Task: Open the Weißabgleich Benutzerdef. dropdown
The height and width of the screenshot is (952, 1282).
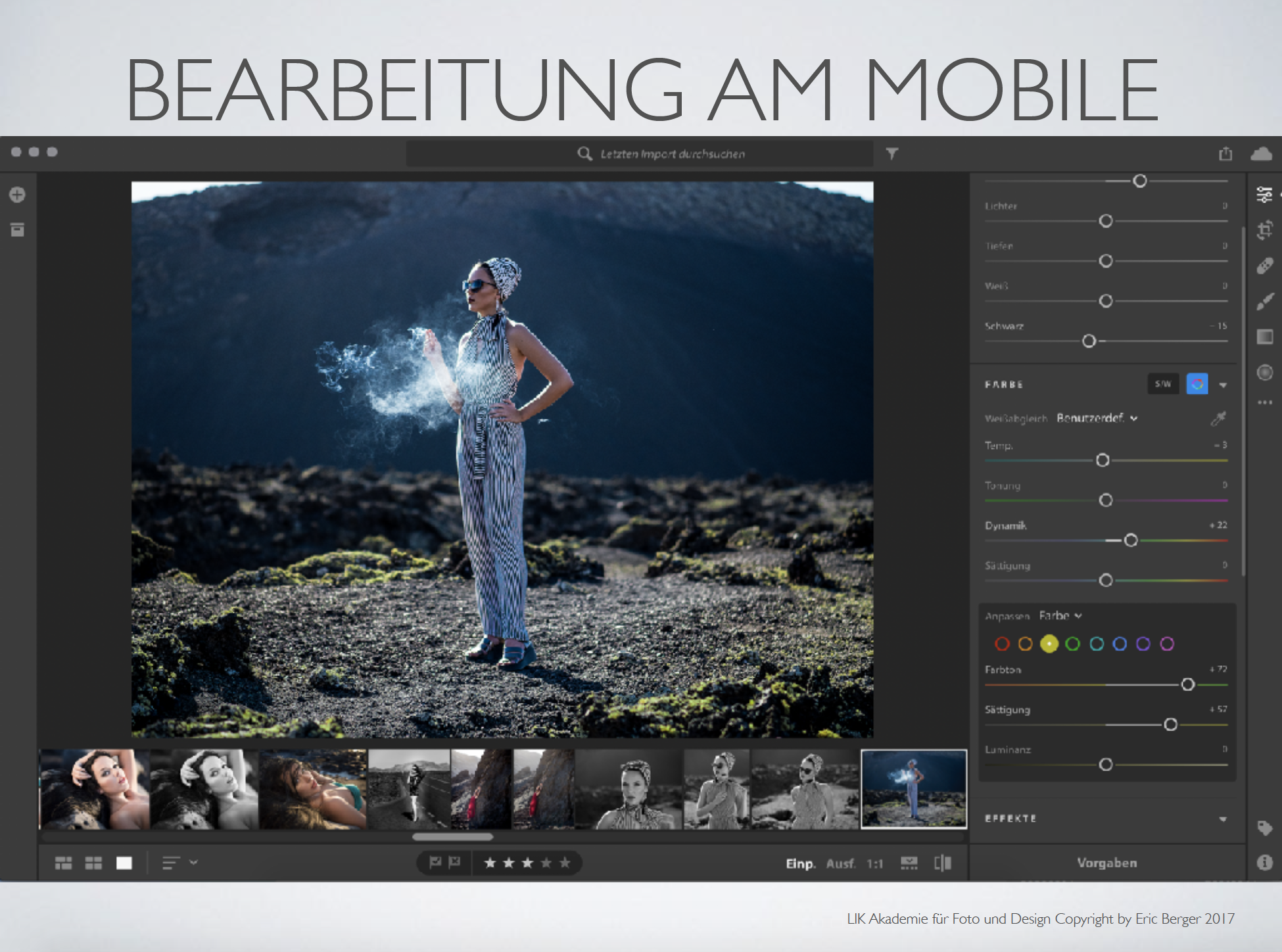Action: click(x=1097, y=418)
